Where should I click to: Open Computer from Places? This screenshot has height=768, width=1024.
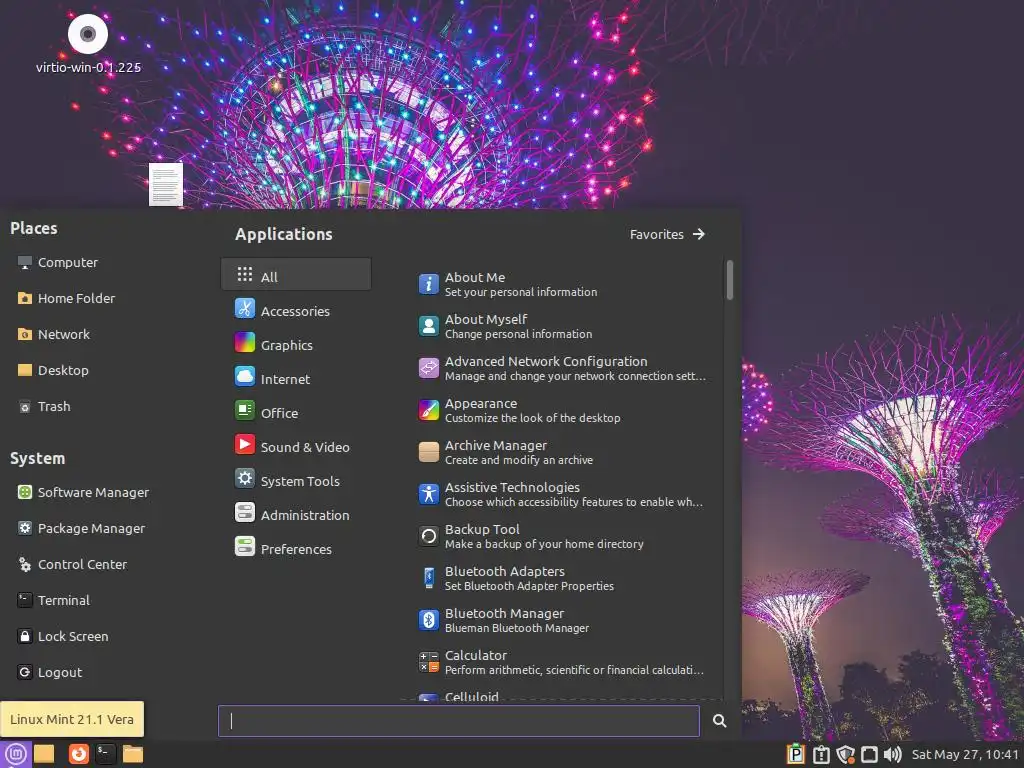57,263
